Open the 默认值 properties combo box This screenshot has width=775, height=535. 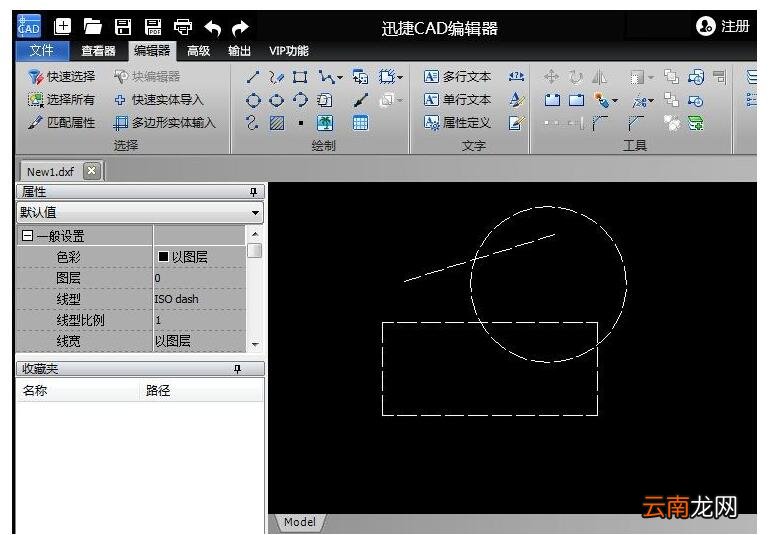(140, 213)
